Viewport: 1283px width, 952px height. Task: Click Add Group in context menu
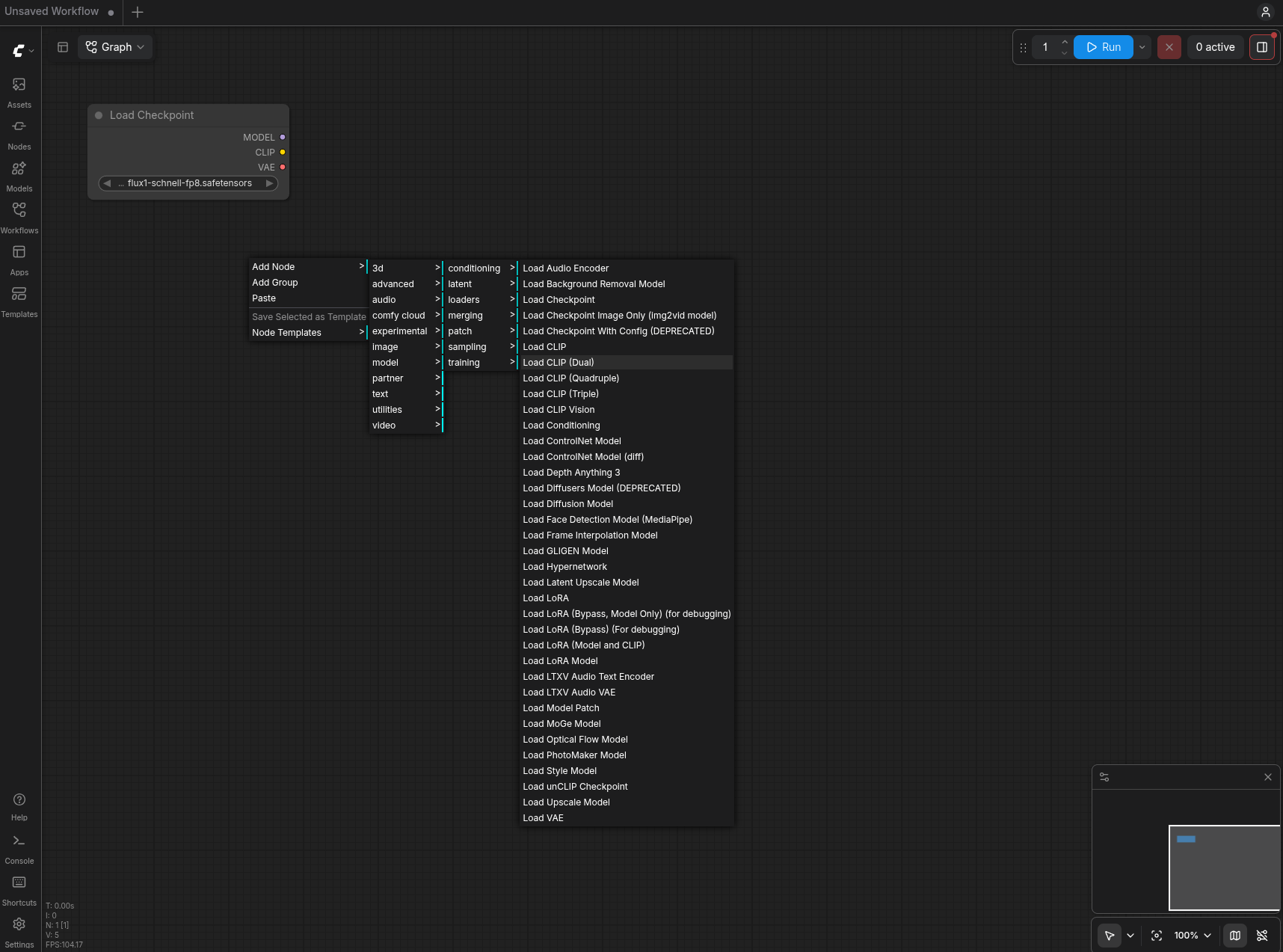coord(307,283)
